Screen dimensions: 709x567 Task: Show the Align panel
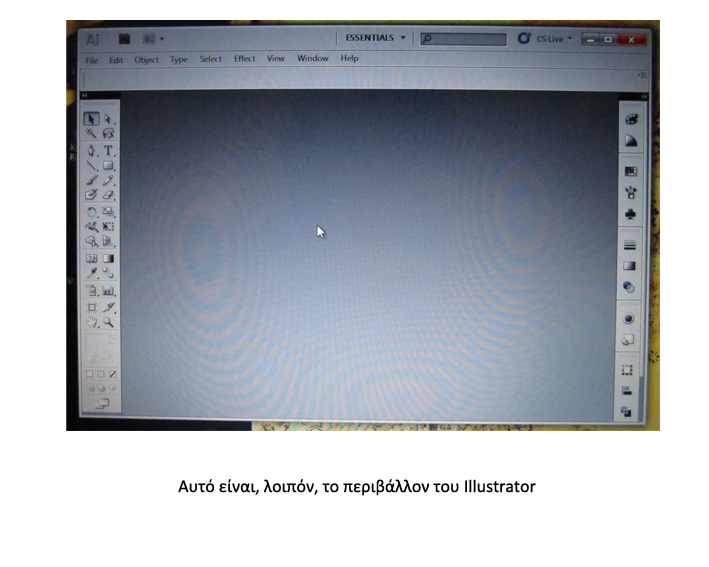point(627,391)
